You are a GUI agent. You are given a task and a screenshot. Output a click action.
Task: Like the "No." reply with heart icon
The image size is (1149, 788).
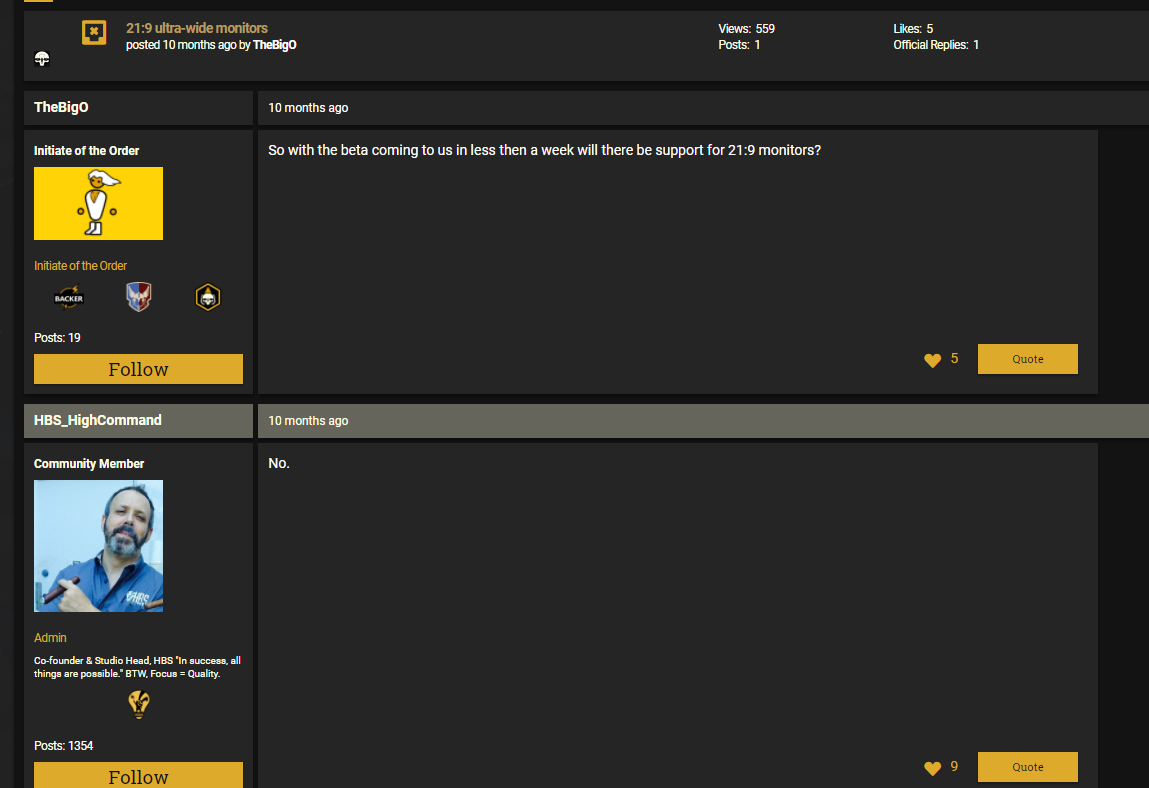pos(932,768)
